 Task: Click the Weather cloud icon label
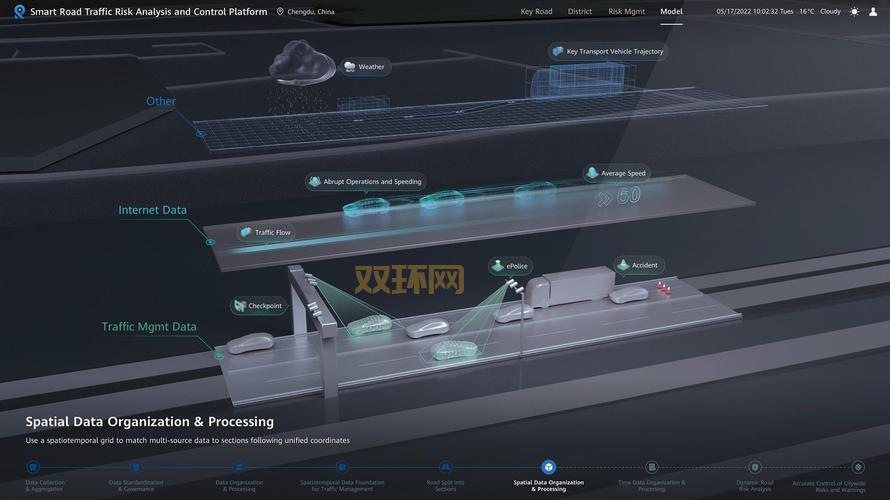(x=350, y=67)
